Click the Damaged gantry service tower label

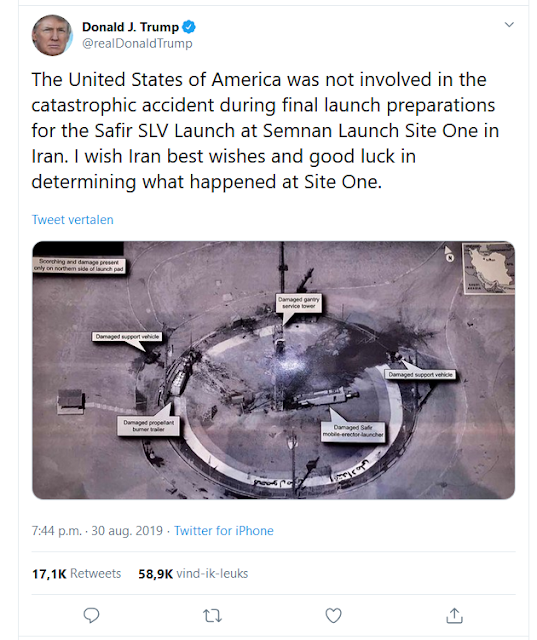(x=299, y=303)
